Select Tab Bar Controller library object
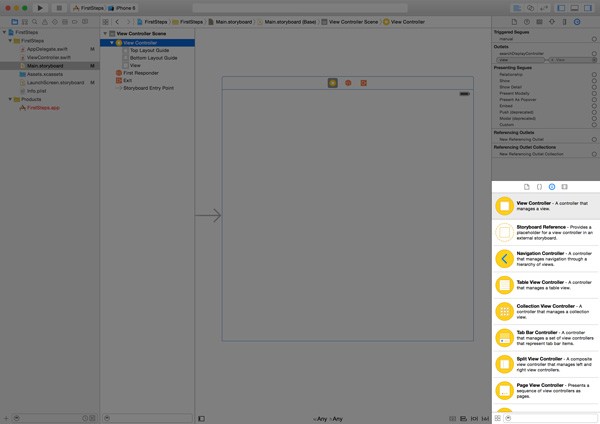This screenshot has width=600, height=424. pyautogui.click(x=546, y=338)
